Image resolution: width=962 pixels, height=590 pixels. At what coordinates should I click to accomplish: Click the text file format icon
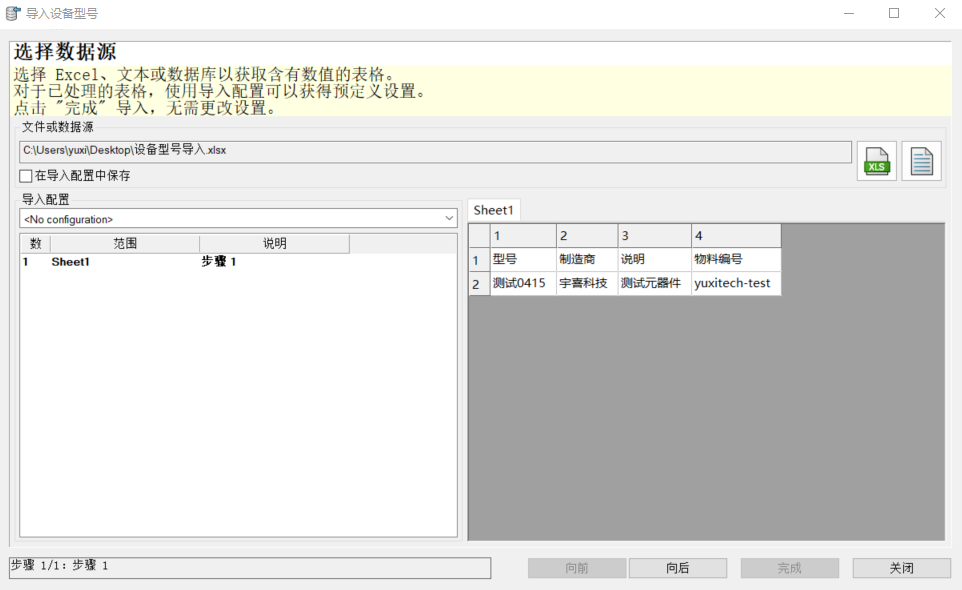click(x=920, y=160)
